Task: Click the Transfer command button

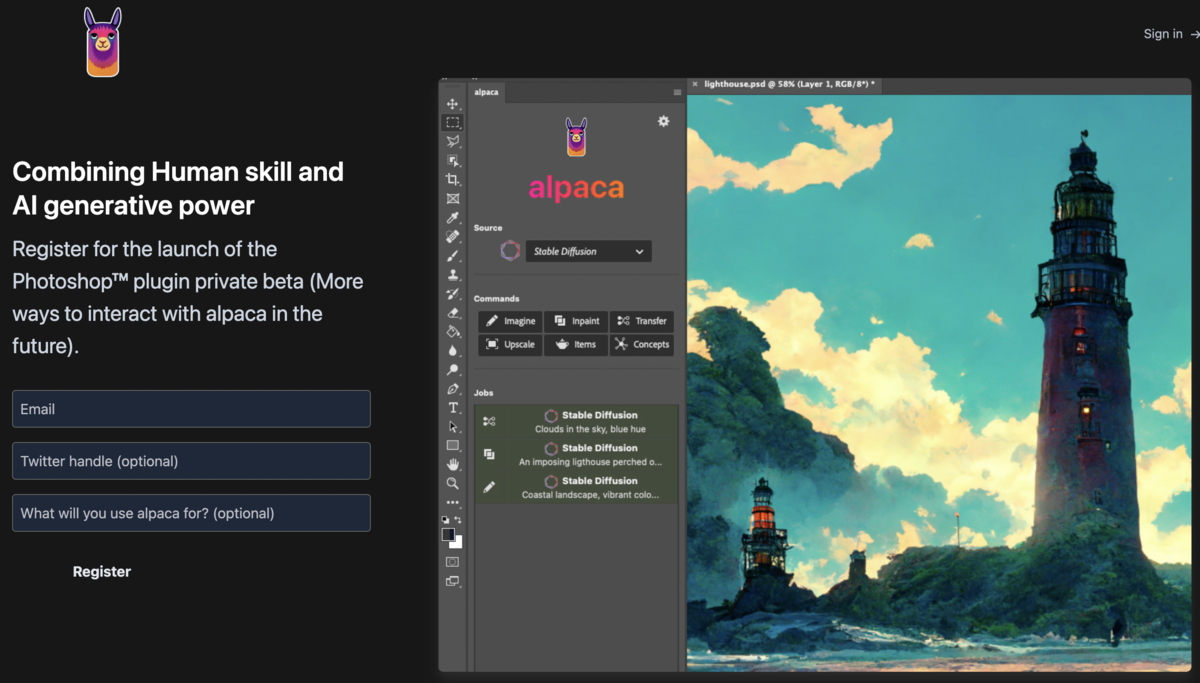Action: tap(642, 321)
